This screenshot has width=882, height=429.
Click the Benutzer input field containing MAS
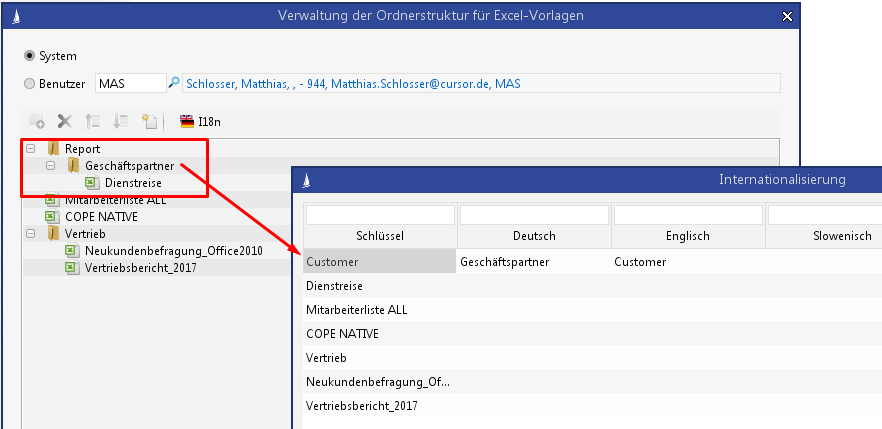[129, 84]
